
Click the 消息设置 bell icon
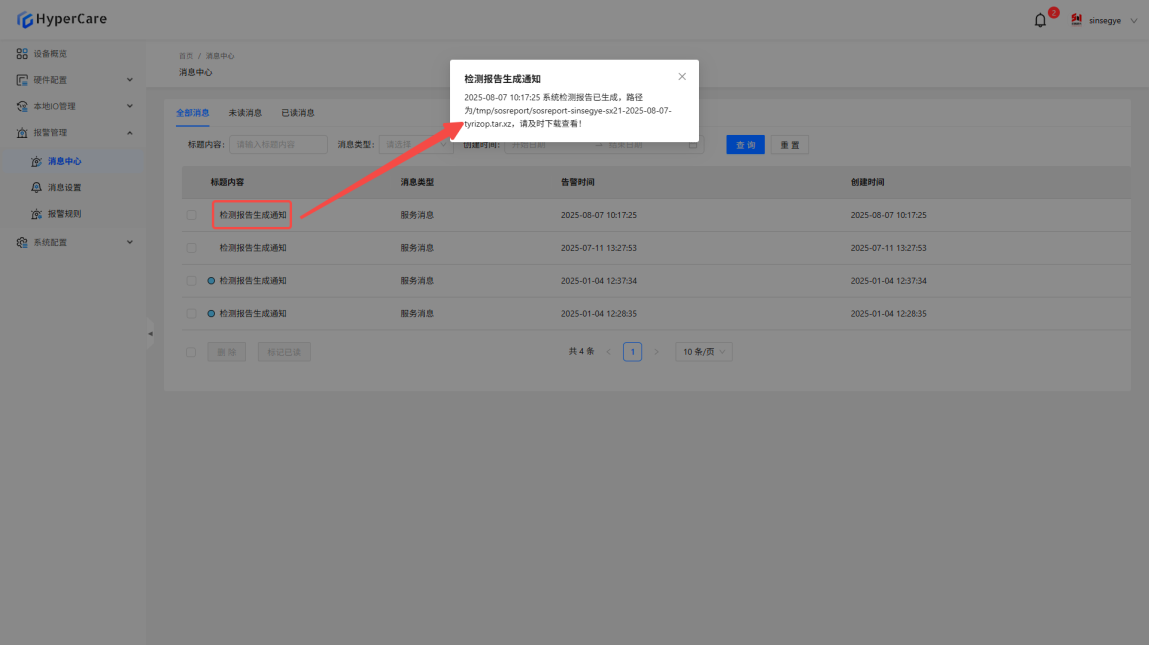37,188
